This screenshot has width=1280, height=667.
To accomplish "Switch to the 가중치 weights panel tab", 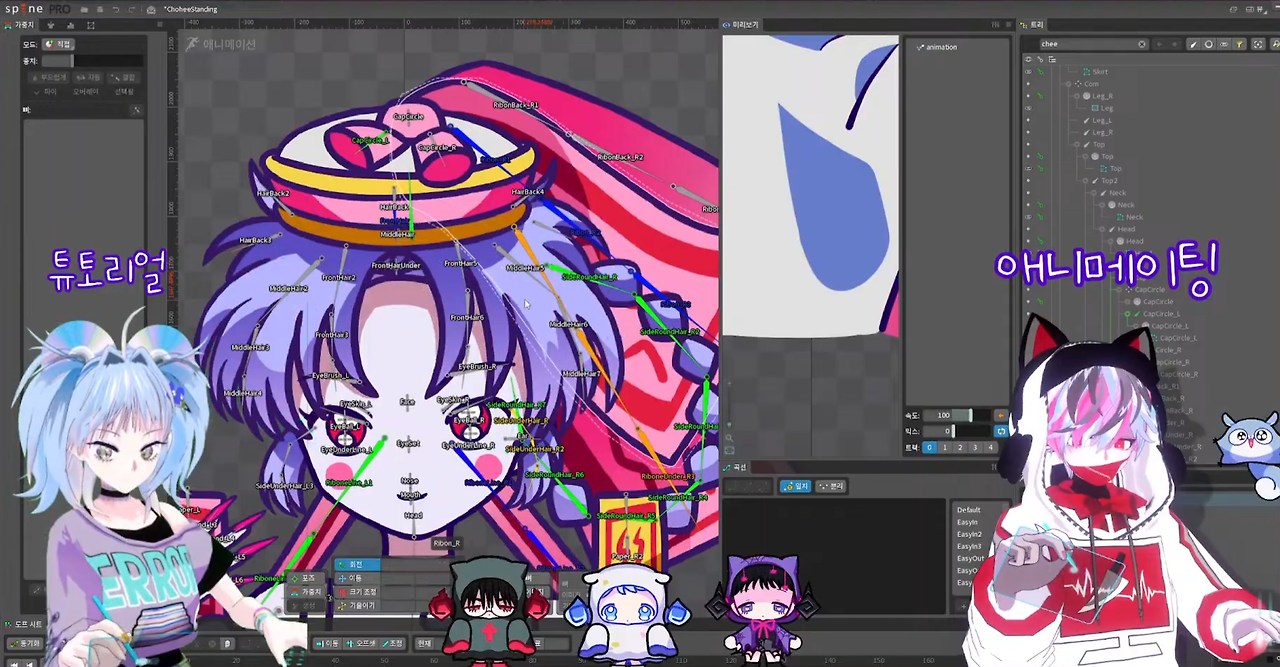I will (x=20, y=24).
